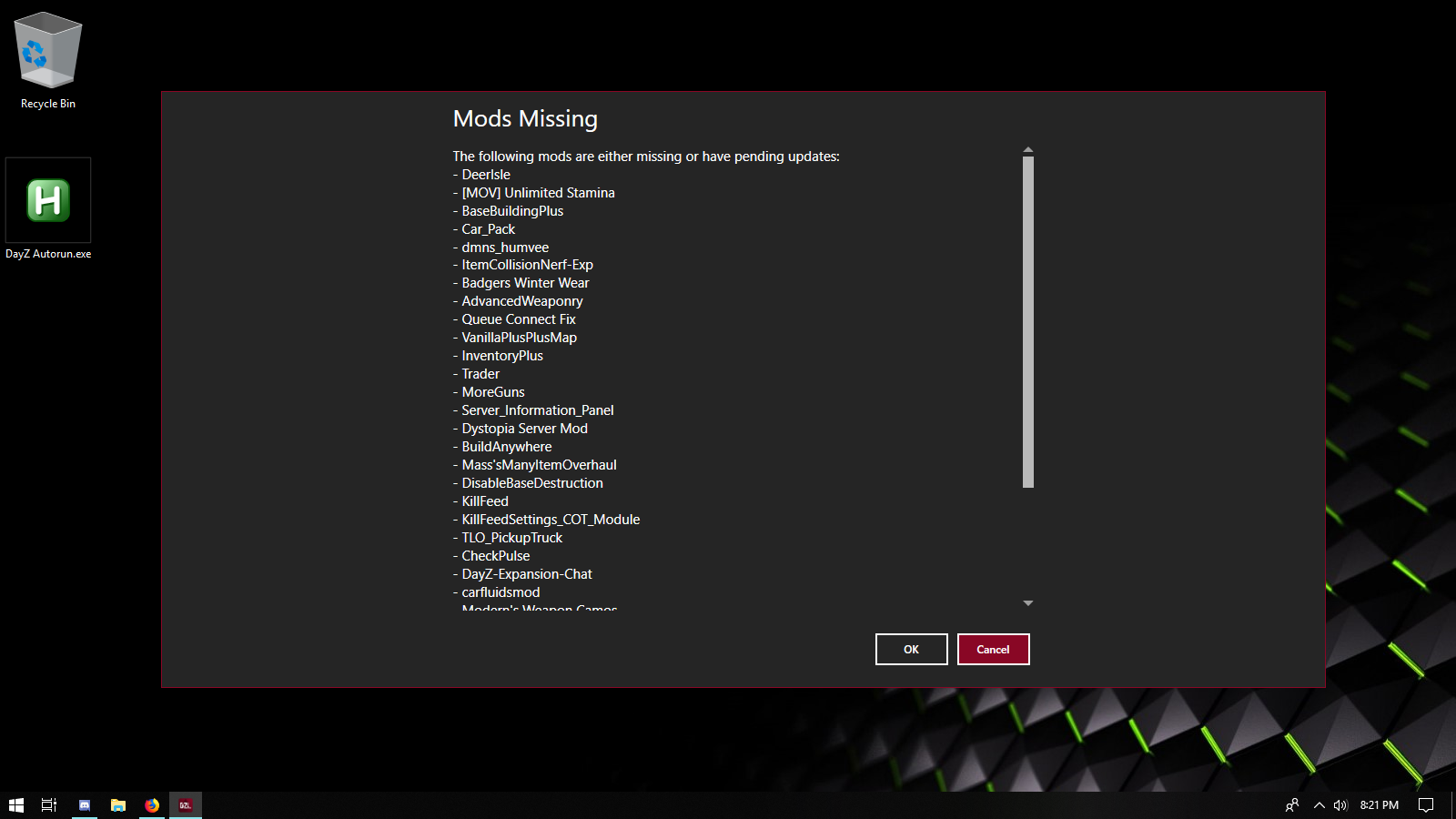The width and height of the screenshot is (1456, 819).
Task: Confirm with the OK button
Action: pyautogui.click(x=912, y=650)
